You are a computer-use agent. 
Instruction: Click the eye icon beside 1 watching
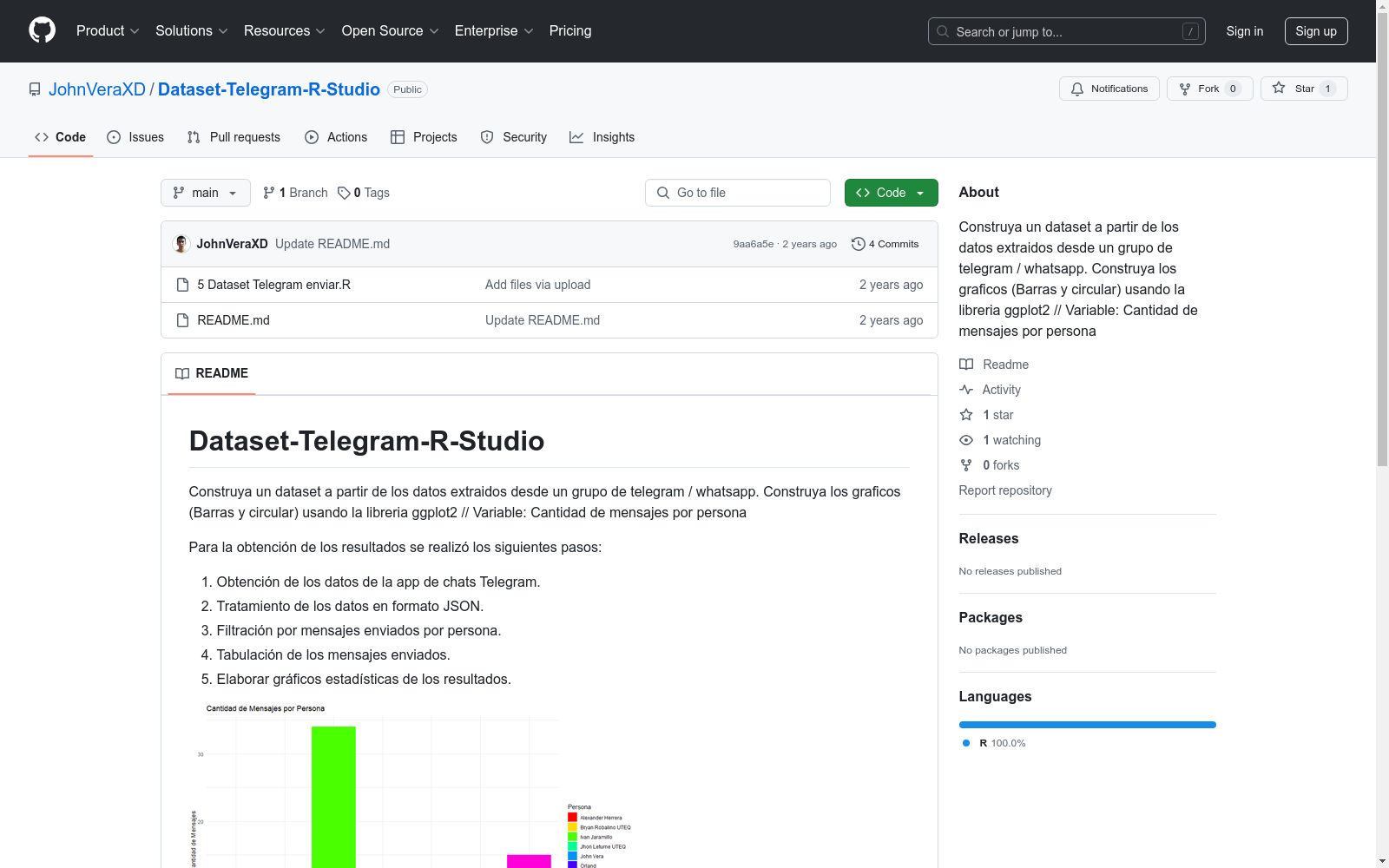click(966, 440)
